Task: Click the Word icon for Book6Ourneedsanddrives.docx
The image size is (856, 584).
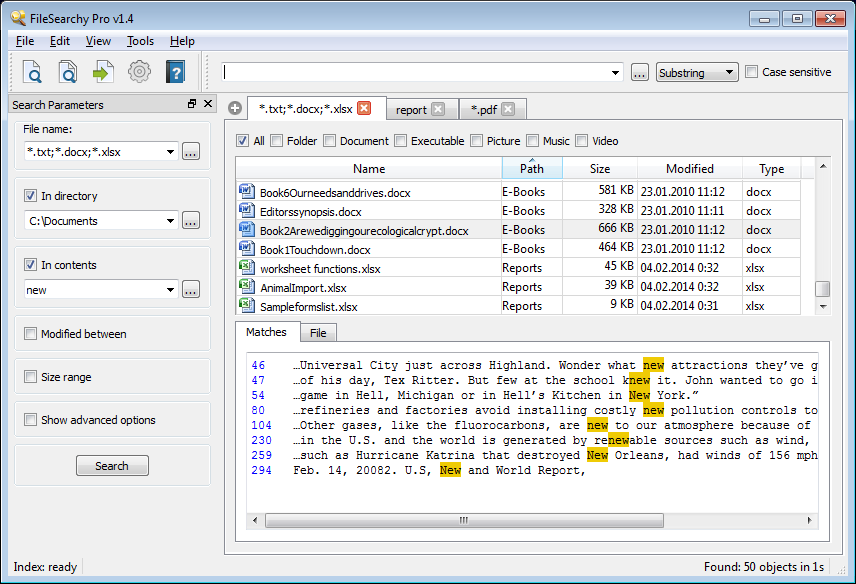Action: [247, 191]
